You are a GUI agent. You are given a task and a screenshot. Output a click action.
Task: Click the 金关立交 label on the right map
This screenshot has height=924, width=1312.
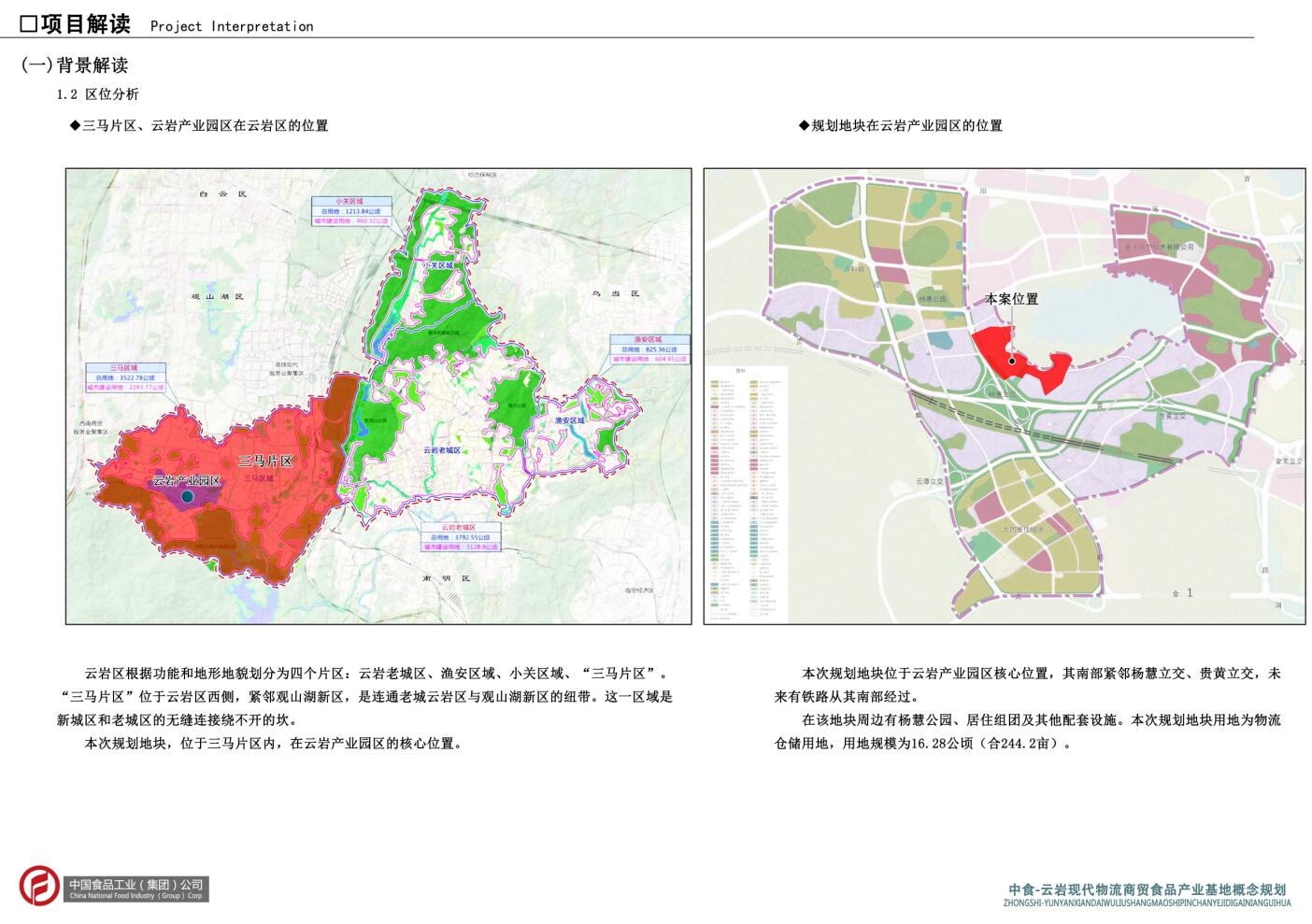click(x=1289, y=461)
